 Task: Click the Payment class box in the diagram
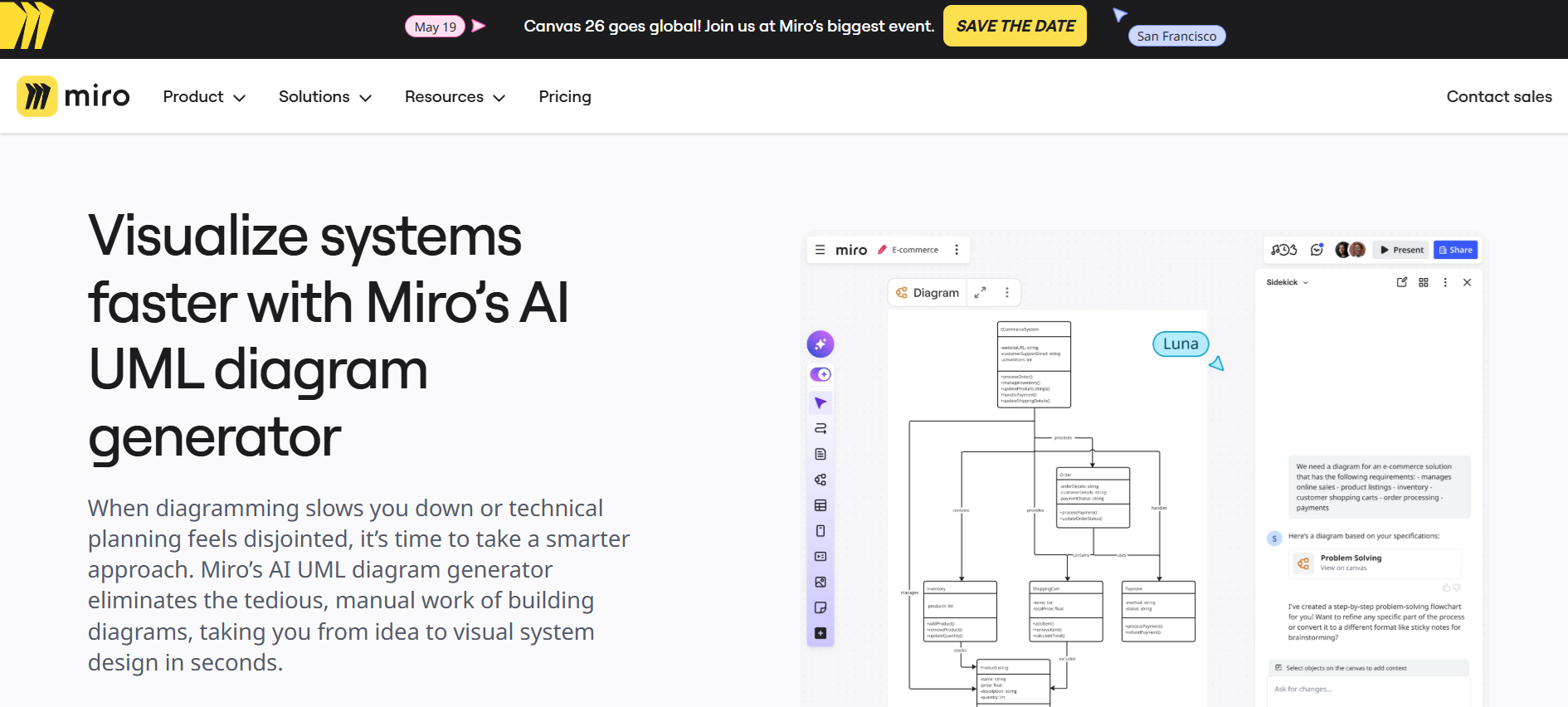click(1158, 612)
